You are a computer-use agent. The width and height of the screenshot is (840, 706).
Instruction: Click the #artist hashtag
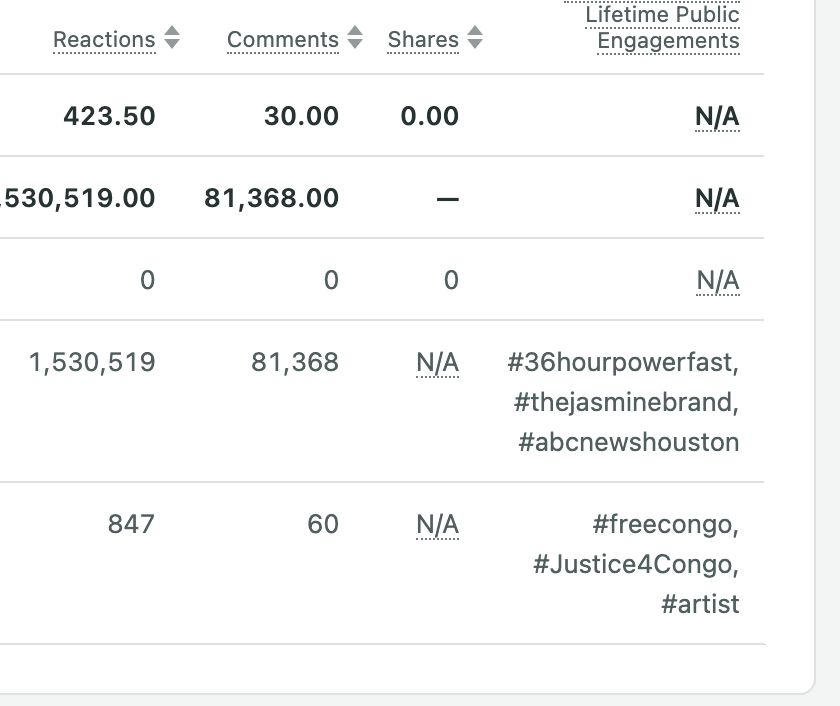click(x=700, y=604)
